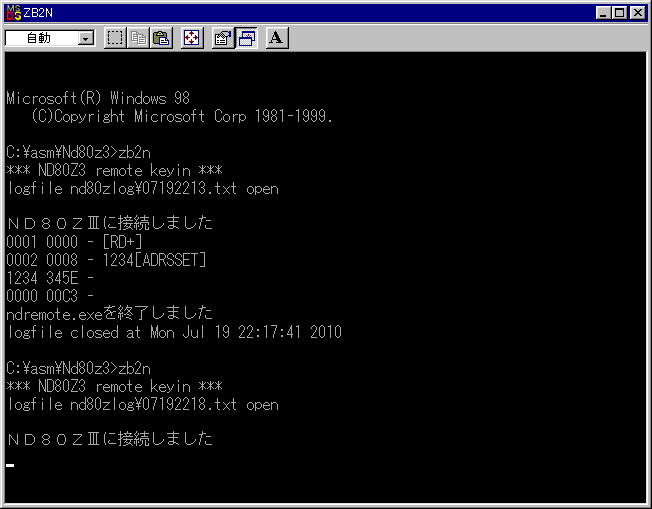Click the 'logfile closed at Mon Jul 19' line
Image resolution: width=652 pixels, height=509 pixels.
click(174, 332)
